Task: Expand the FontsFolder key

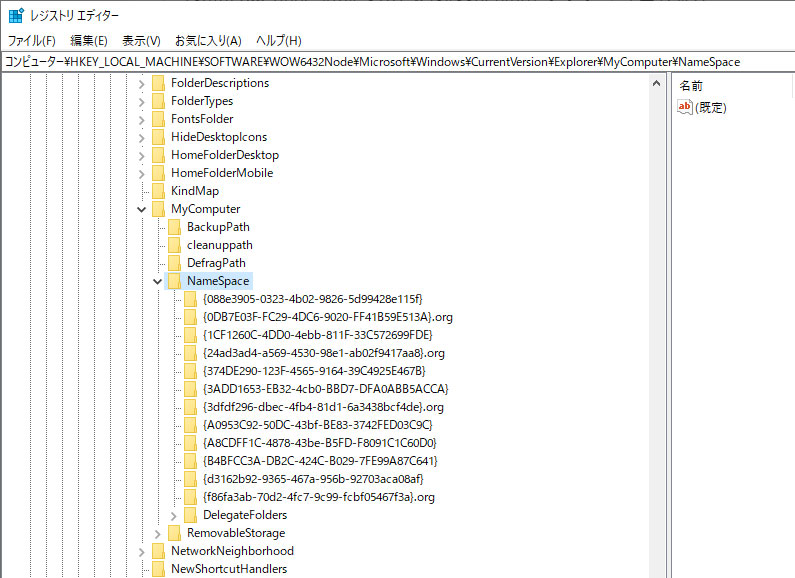Action: point(141,120)
